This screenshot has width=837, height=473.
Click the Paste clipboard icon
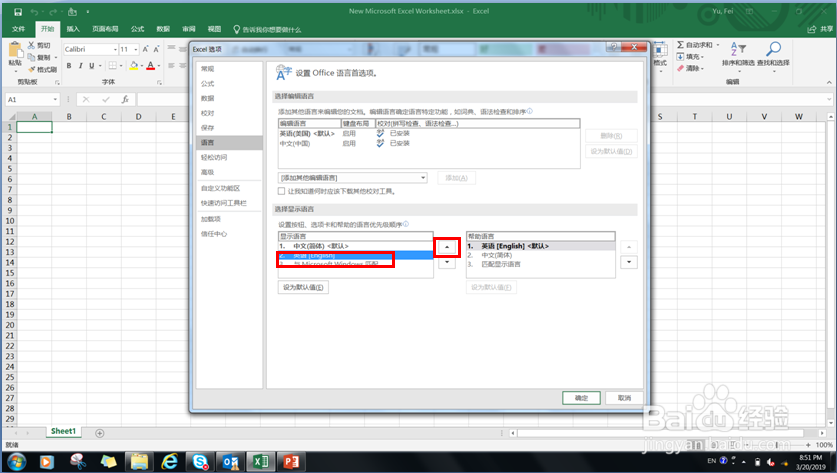point(15,50)
